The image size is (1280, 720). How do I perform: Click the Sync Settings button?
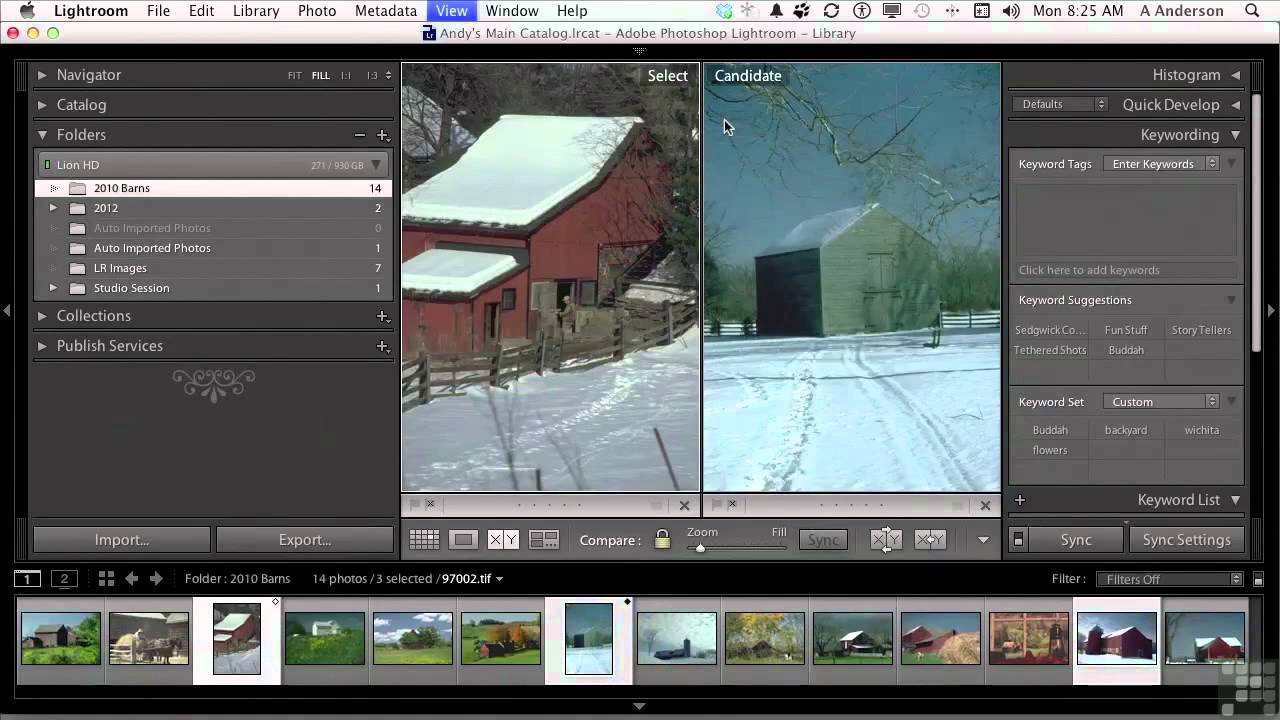(x=1186, y=540)
